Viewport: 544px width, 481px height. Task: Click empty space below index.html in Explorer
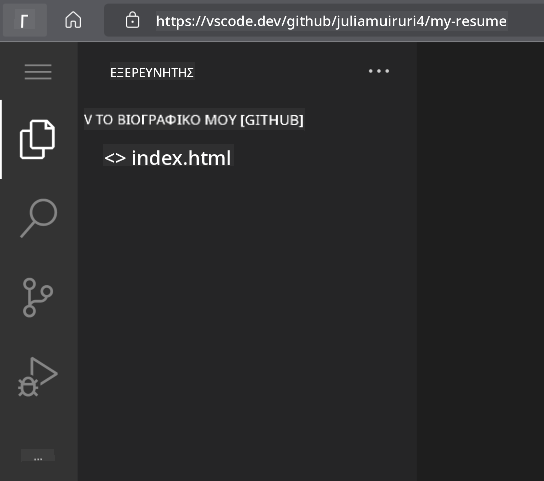pos(247,312)
